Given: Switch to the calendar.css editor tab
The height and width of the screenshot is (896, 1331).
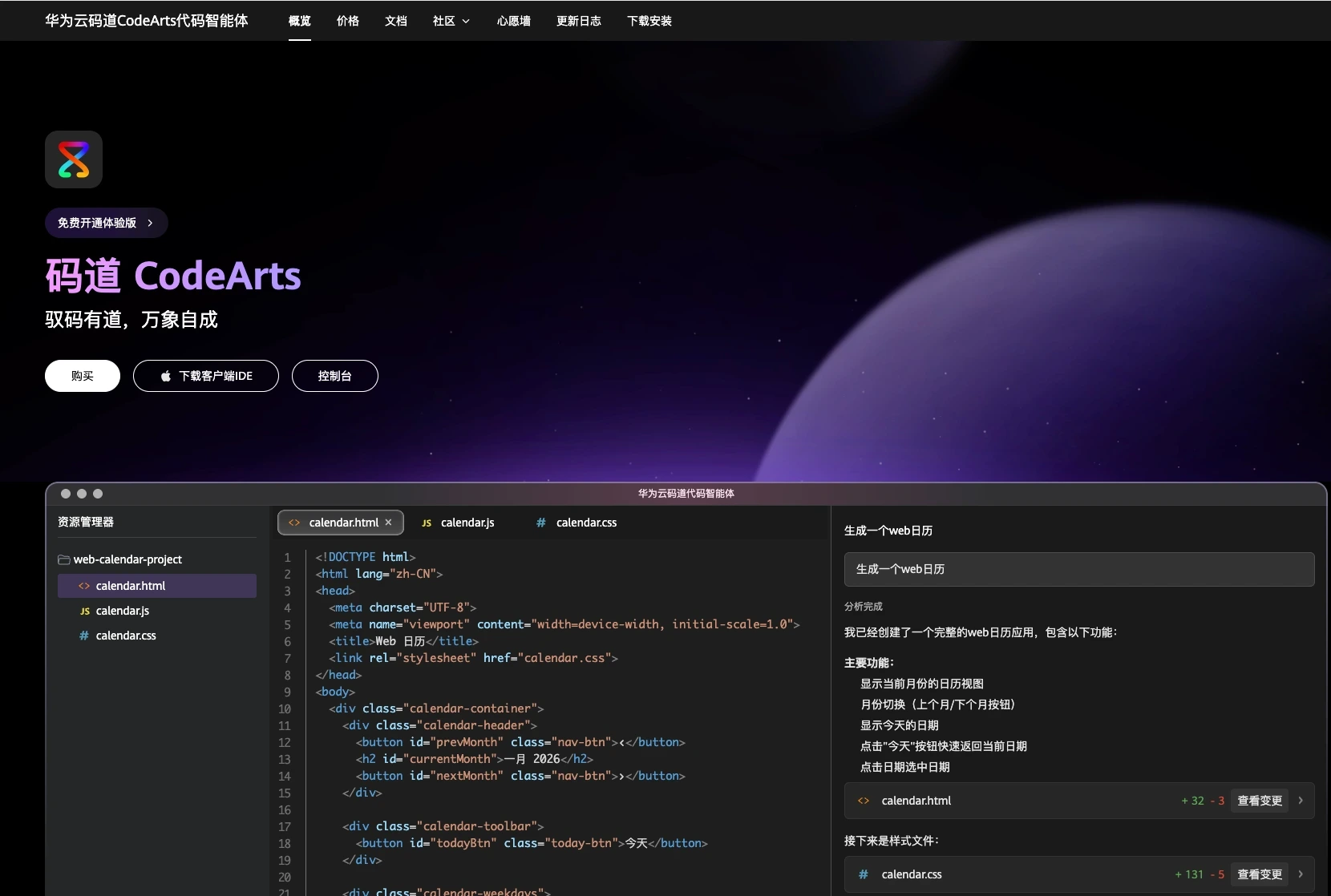Looking at the screenshot, I should click(x=576, y=523).
